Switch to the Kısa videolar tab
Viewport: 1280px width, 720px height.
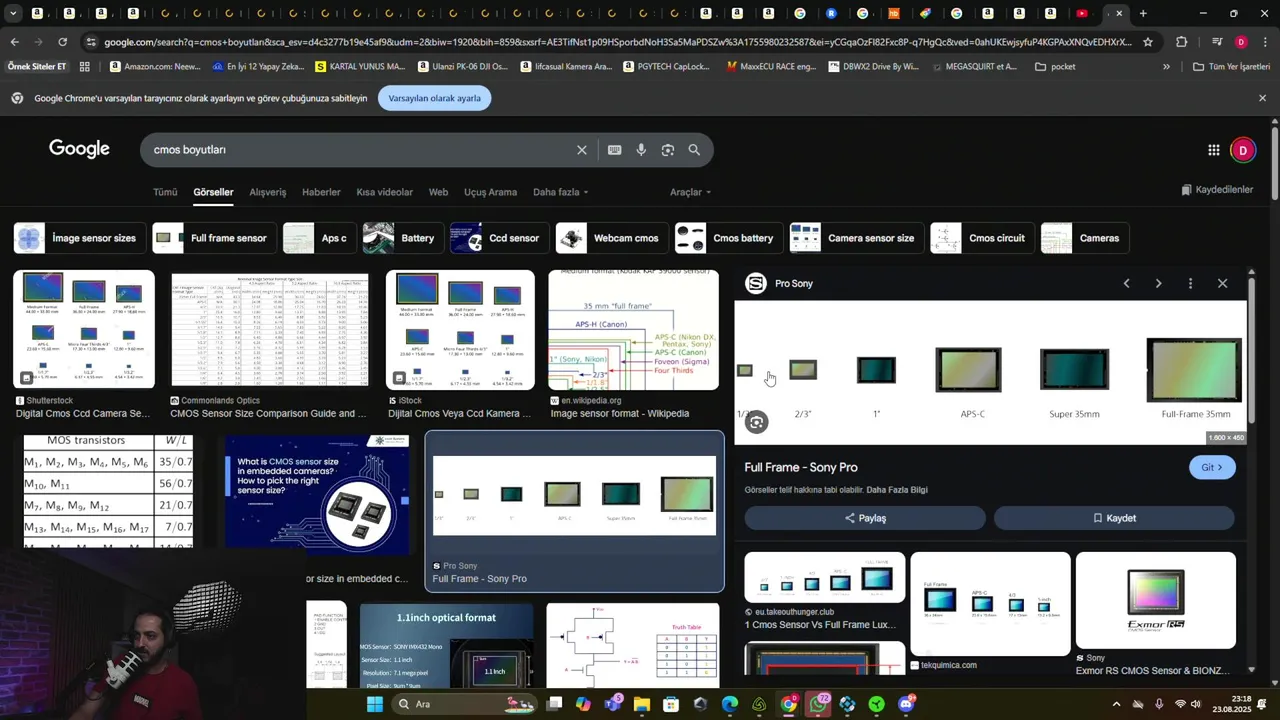pos(384,192)
